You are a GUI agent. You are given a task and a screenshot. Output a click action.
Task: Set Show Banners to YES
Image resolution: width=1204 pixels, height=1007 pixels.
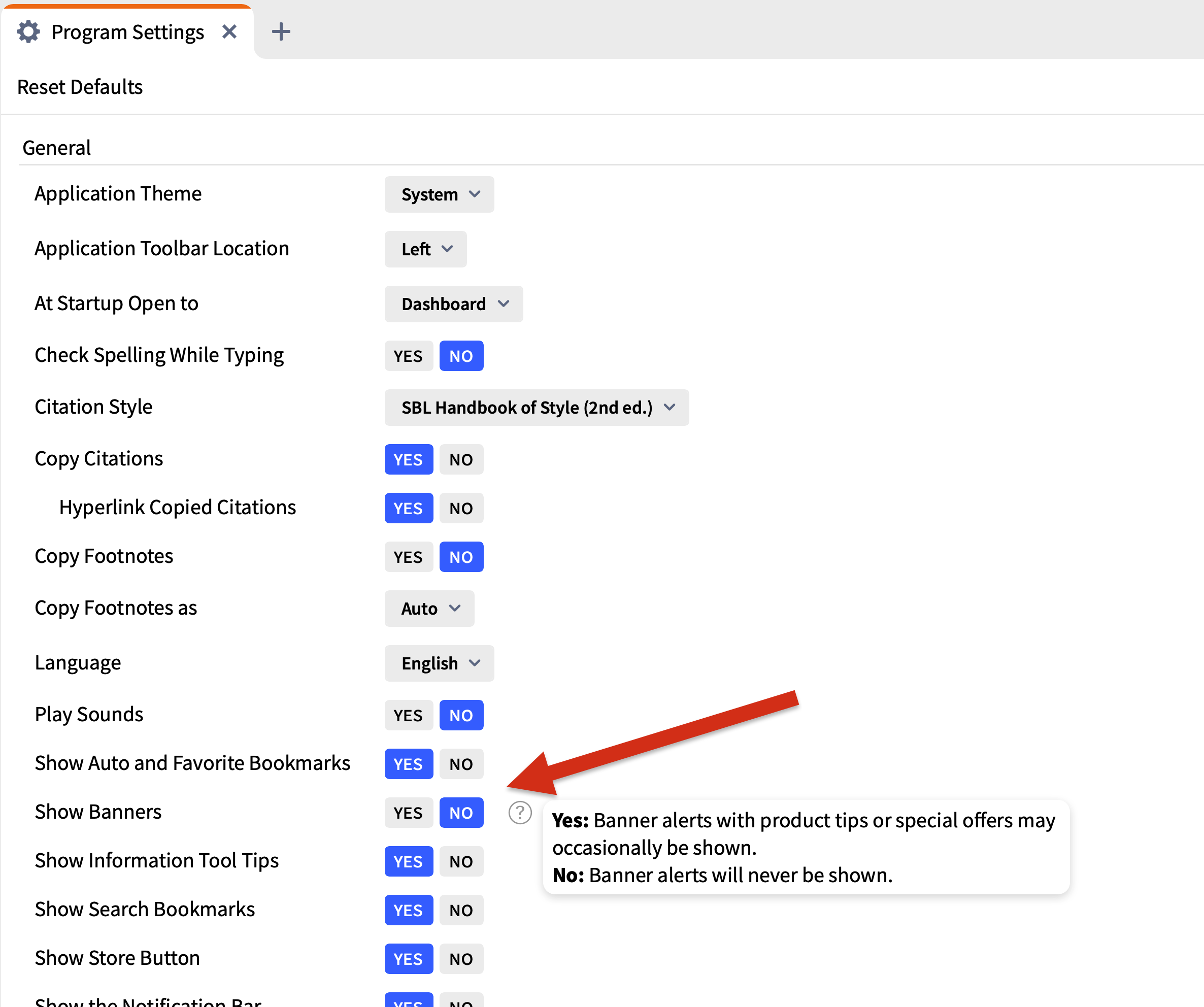tap(408, 813)
